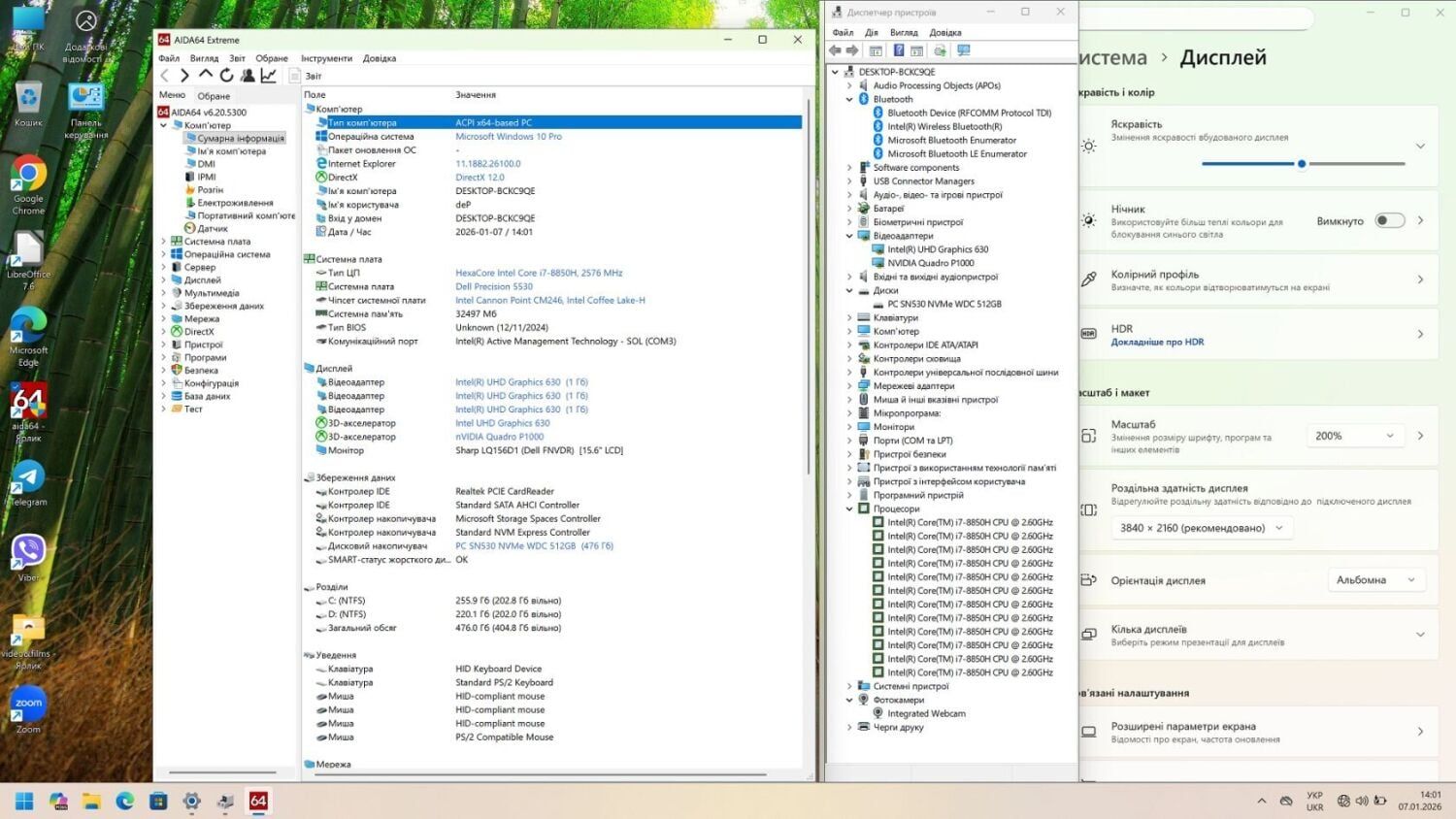Click the Dell Precision 5530 link
Viewport: 1456px width, 819px height.
click(493, 287)
